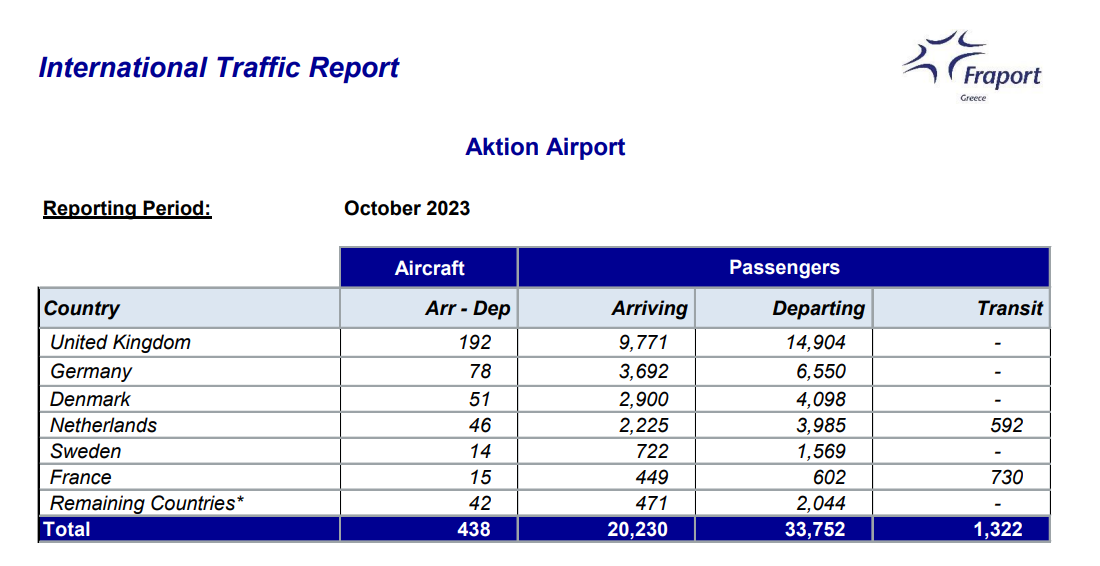Click the Aktion Airport heading
The image size is (1100, 566).
click(x=545, y=147)
